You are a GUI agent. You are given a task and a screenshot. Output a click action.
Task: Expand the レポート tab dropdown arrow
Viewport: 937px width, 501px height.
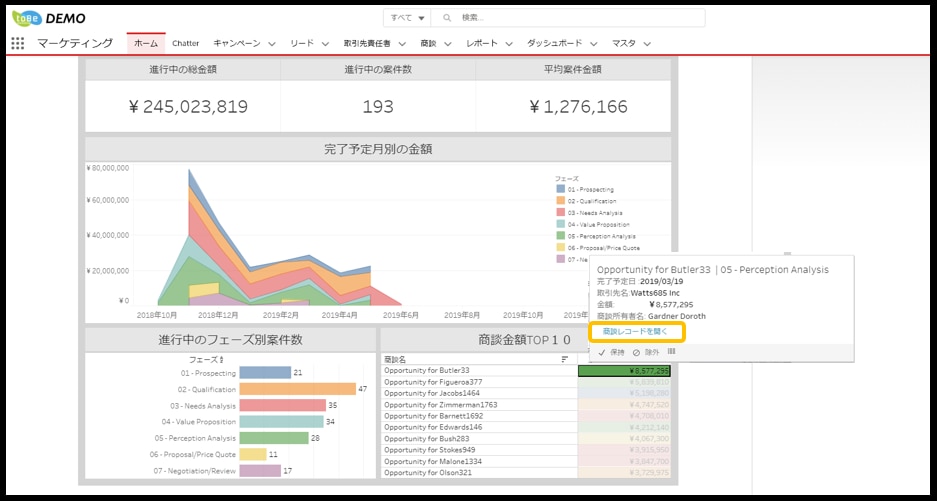tap(508, 44)
